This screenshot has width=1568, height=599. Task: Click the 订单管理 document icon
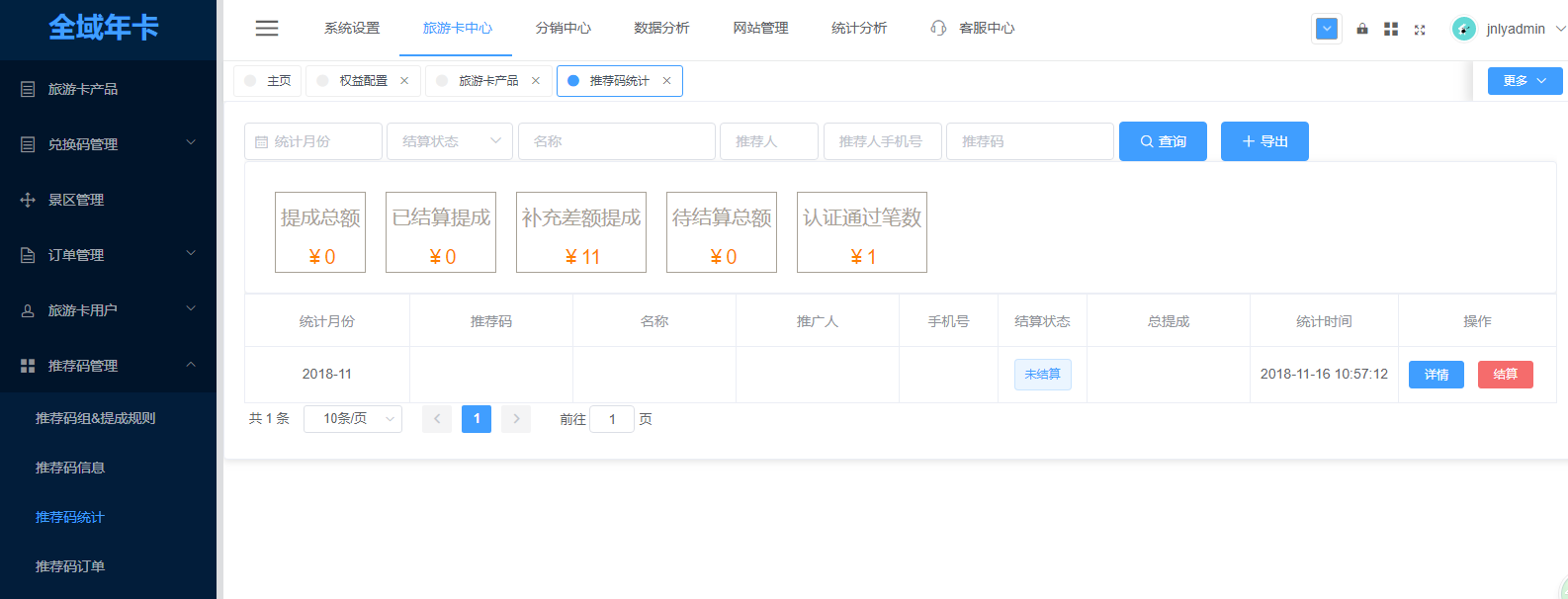pos(28,255)
